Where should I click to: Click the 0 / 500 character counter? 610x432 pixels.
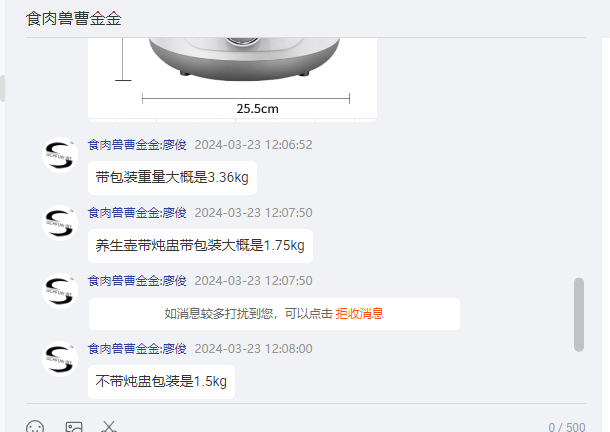(567, 427)
